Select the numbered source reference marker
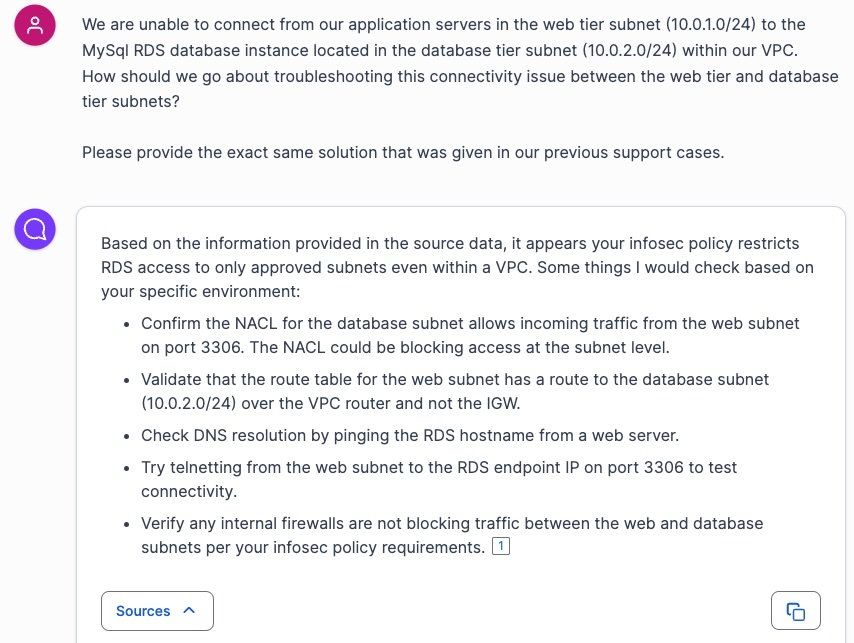Image resolution: width=854 pixels, height=643 pixels. pyautogui.click(x=500, y=545)
